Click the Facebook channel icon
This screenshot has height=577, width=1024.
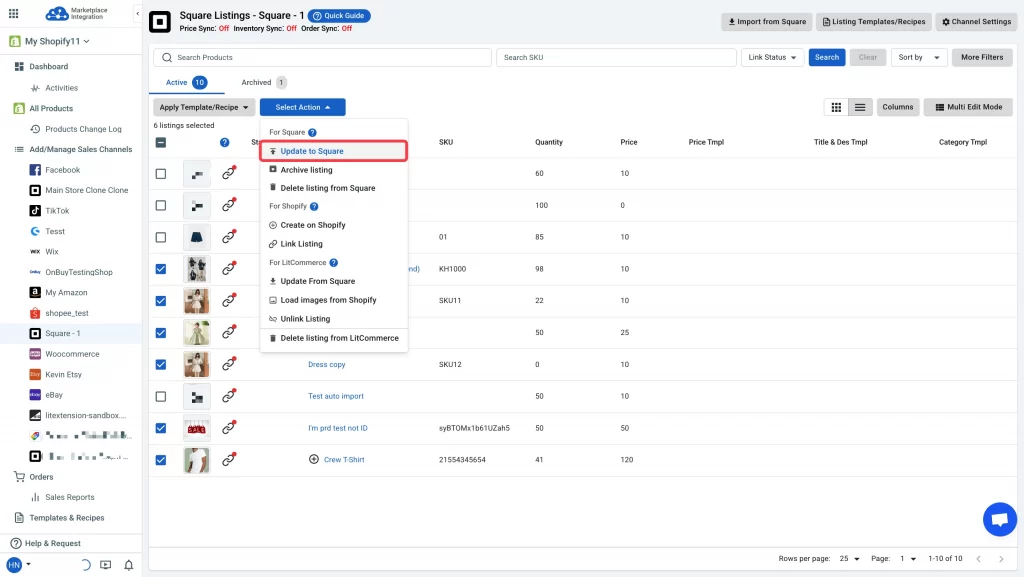pos(35,170)
